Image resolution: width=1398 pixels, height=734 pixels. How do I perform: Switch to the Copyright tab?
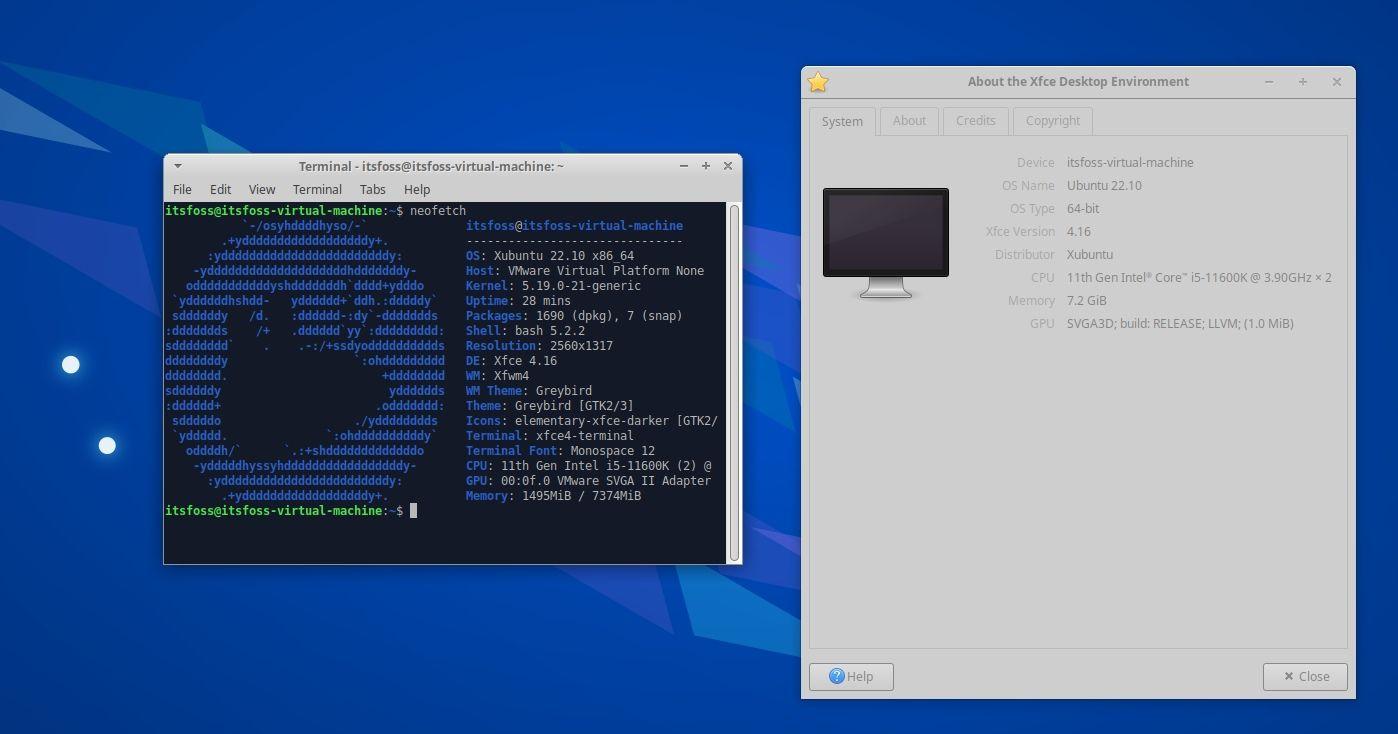pos(1052,120)
